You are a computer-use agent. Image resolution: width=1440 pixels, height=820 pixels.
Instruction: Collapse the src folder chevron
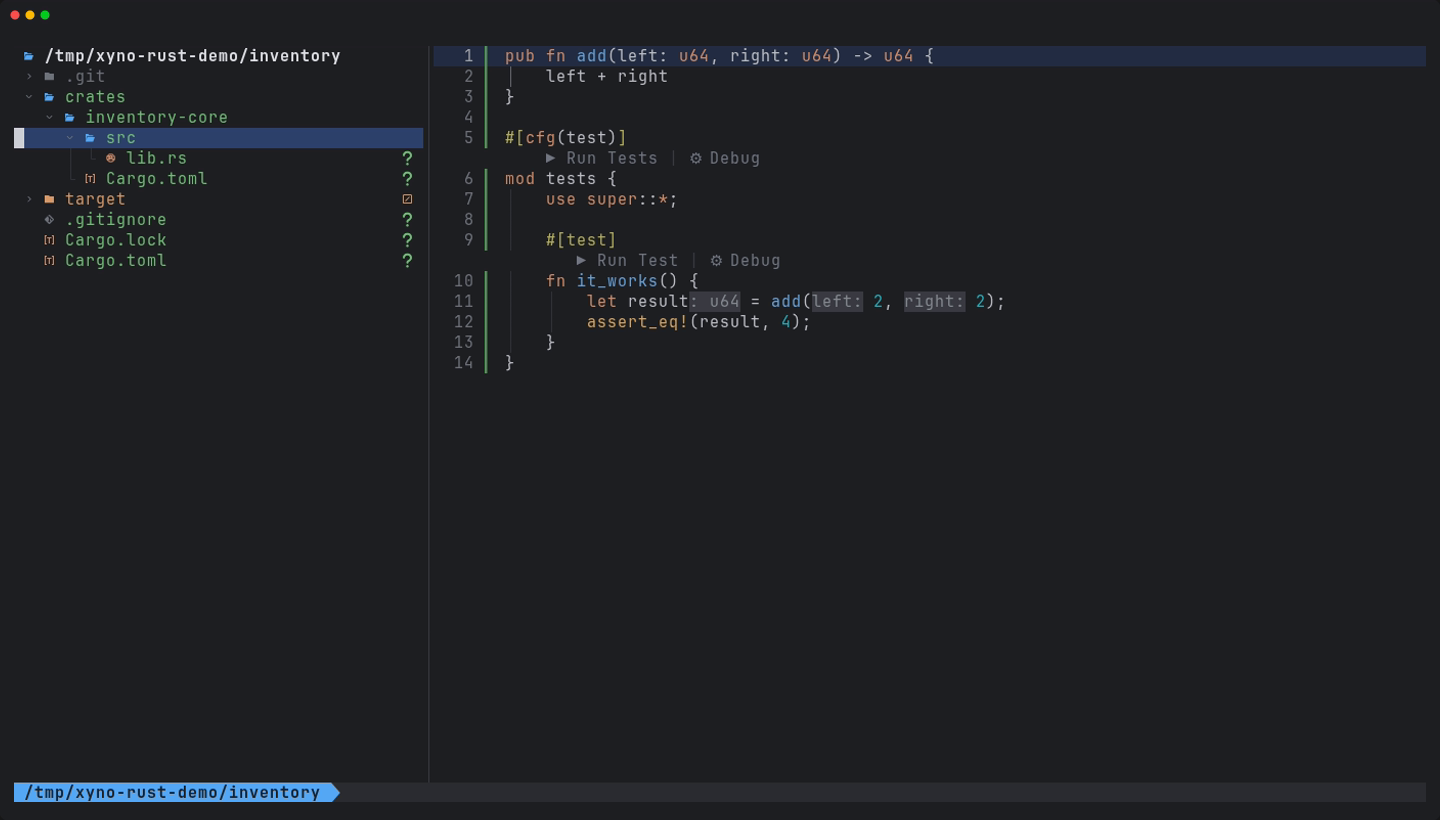point(70,138)
